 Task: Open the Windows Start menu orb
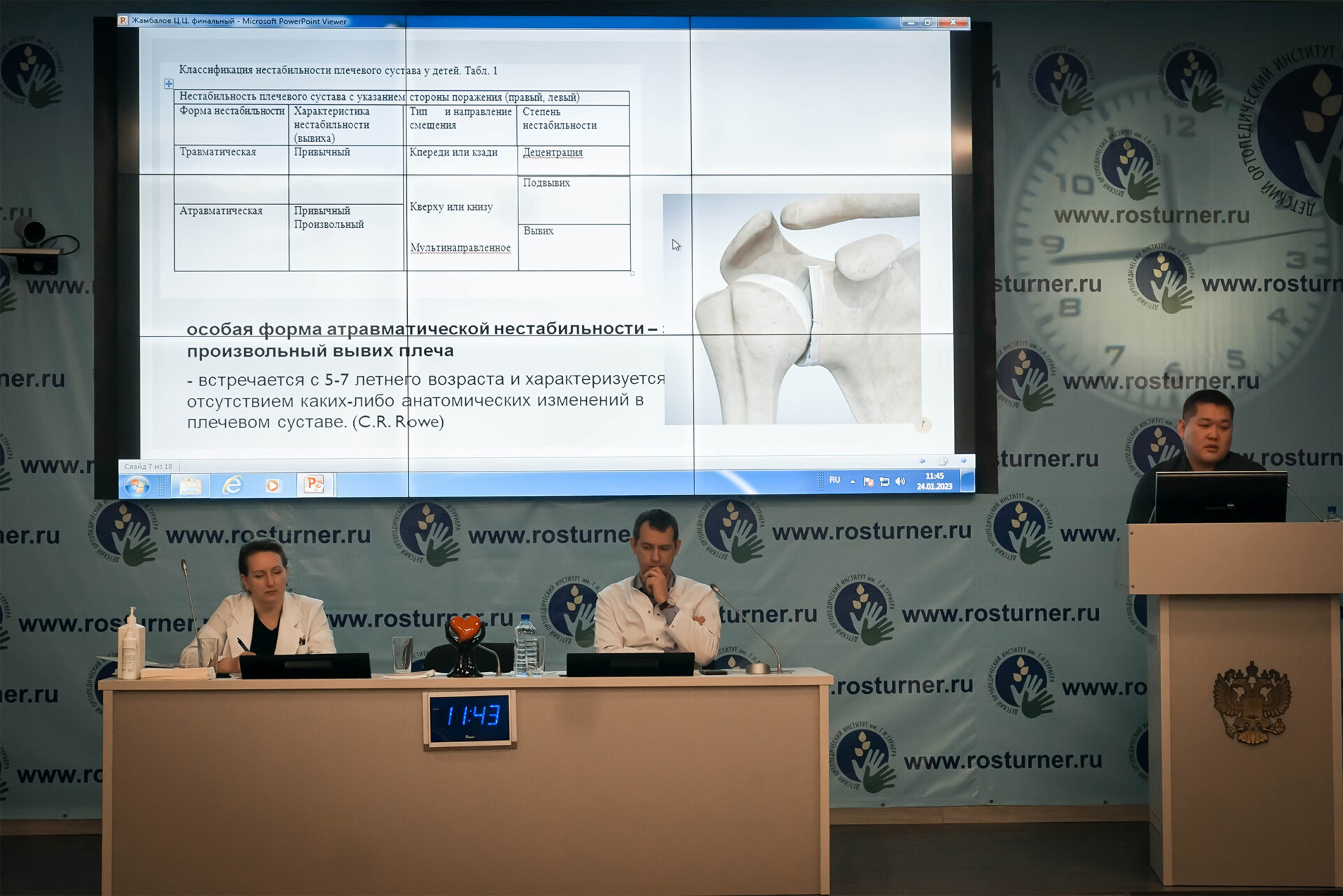(137, 485)
